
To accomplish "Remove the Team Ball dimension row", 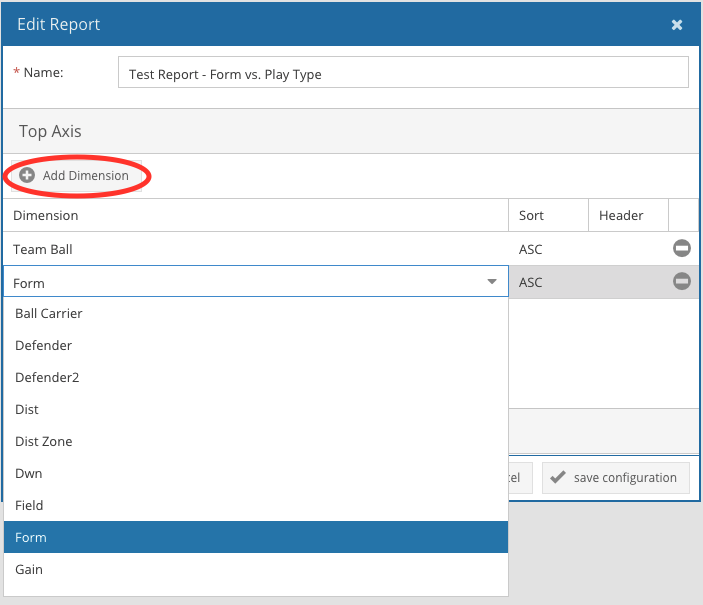I will [681, 248].
